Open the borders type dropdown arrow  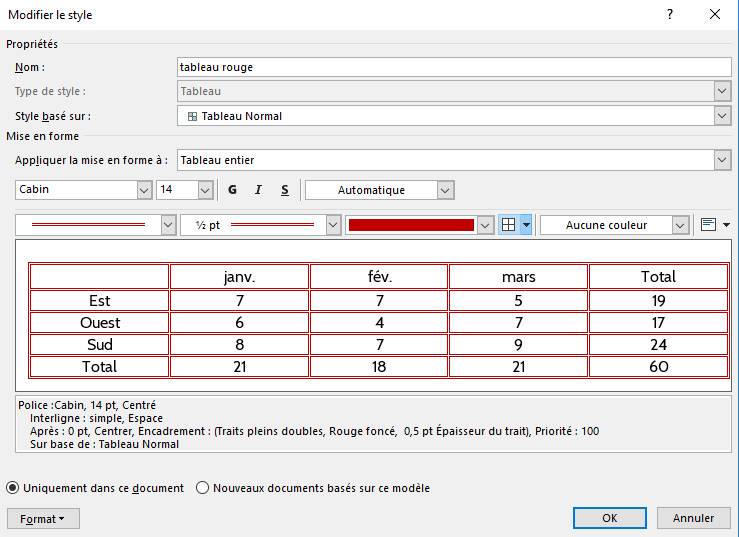(526, 225)
